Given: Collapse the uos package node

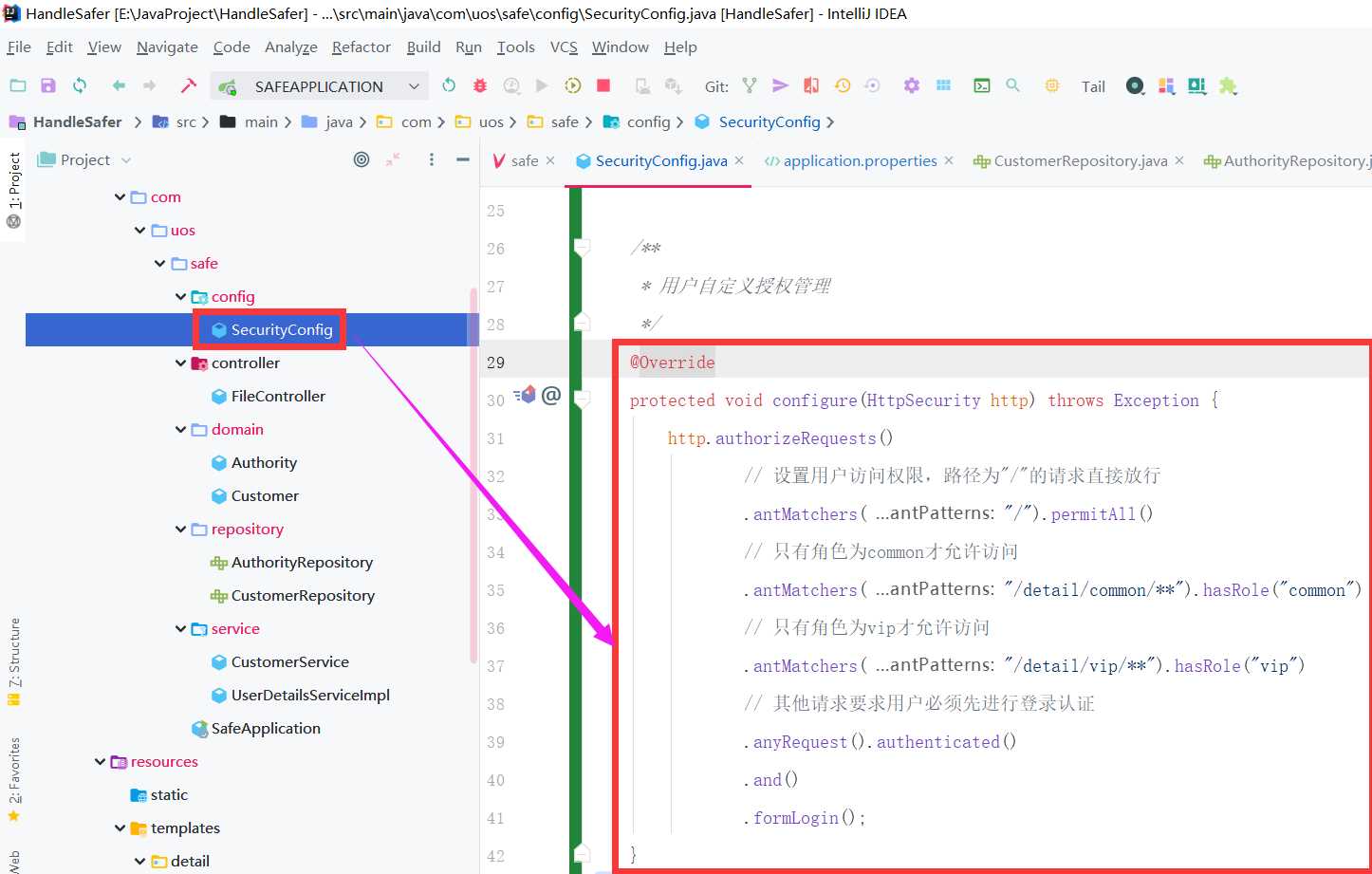Looking at the screenshot, I should tap(140, 231).
